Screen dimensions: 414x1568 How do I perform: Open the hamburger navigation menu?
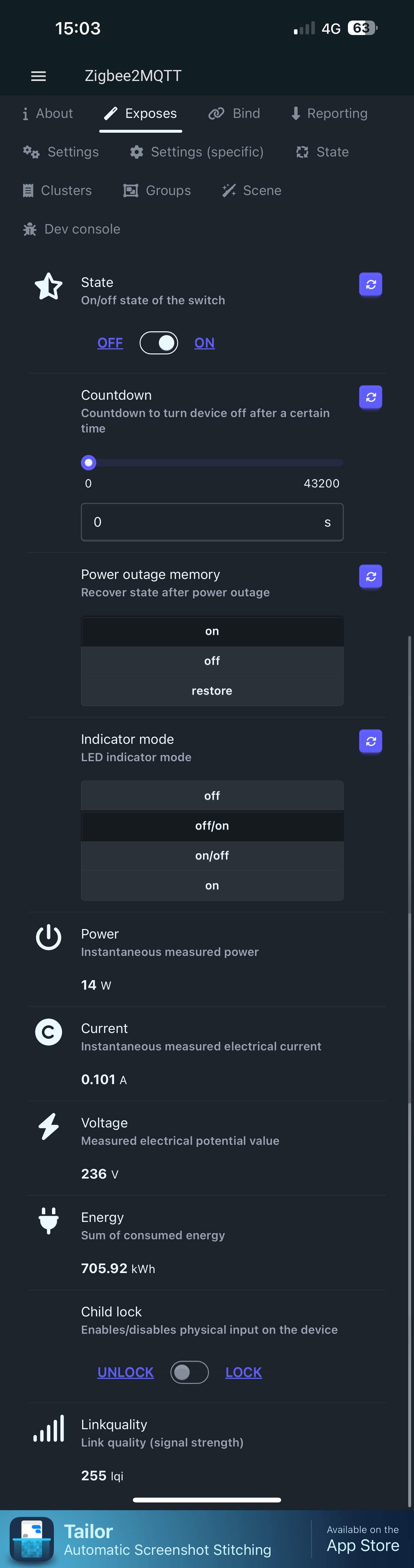[38, 76]
